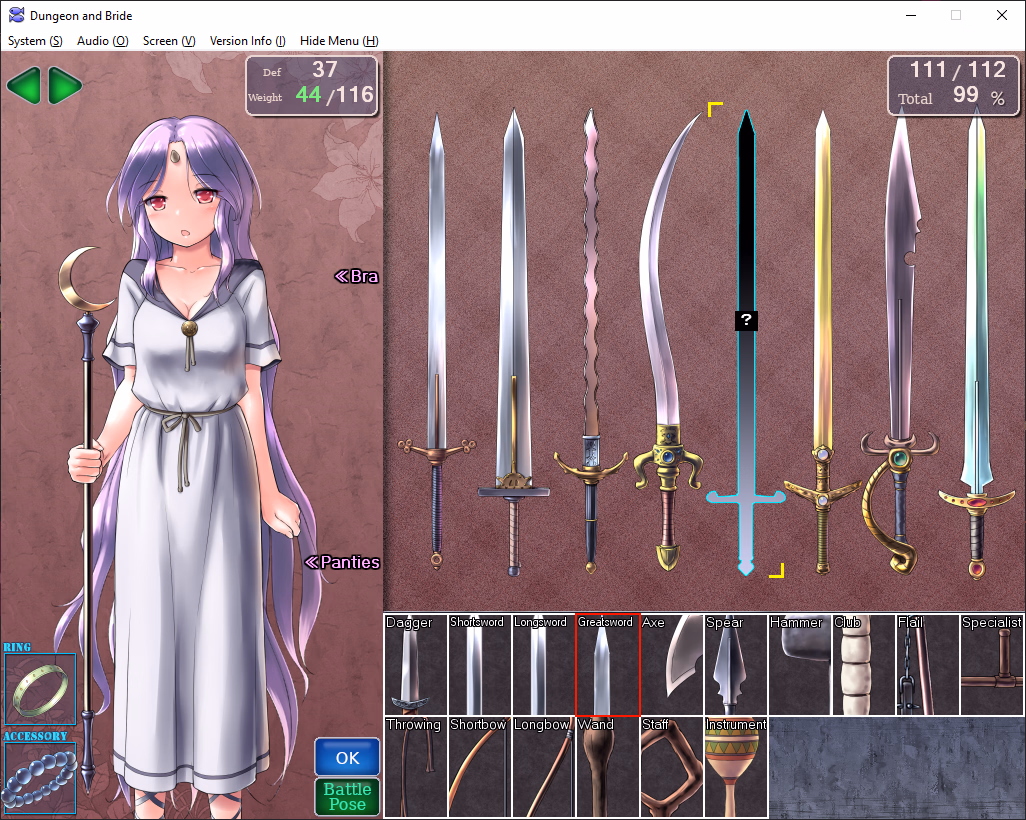Open the Audio menu
The height and width of the screenshot is (820, 1026).
click(x=102, y=41)
